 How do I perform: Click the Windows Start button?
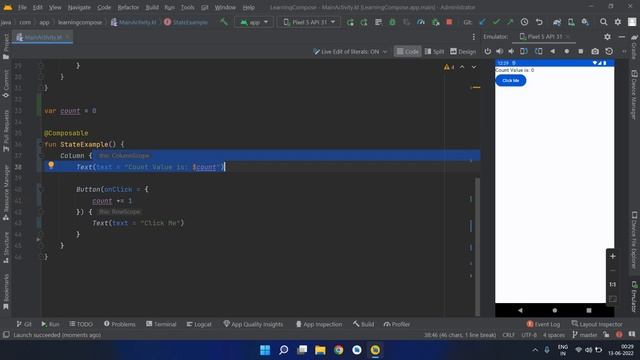click(265, 350)
